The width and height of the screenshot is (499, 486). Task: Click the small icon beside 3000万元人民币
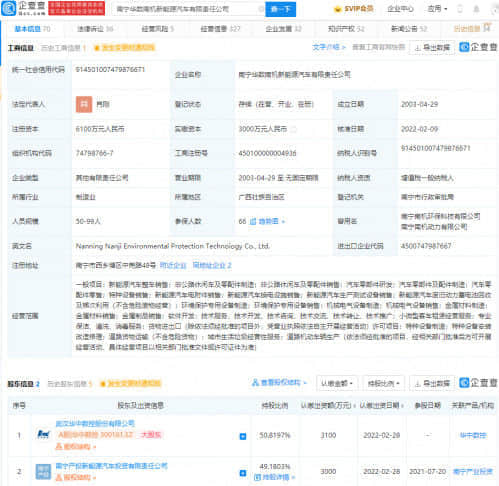pos(293,129)
